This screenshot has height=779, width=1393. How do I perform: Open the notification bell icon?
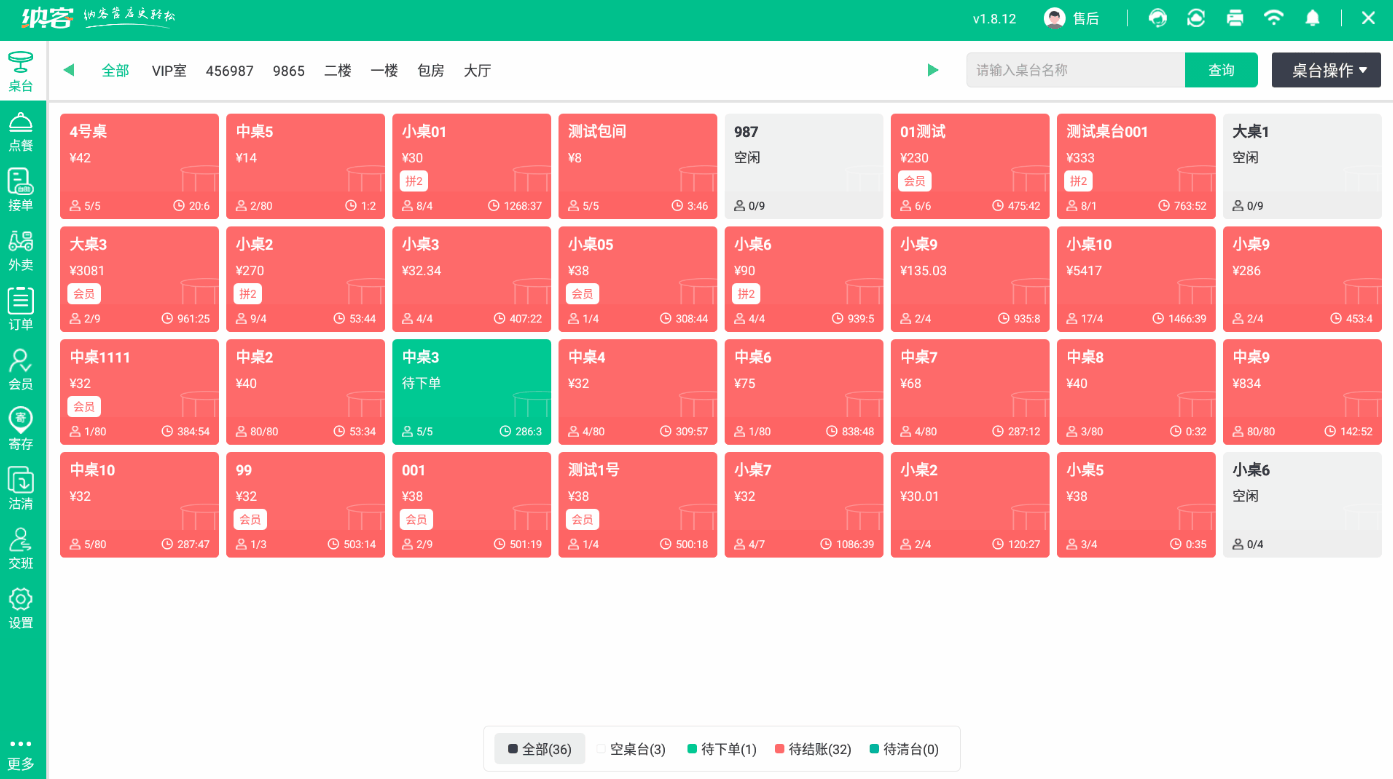[1312, 17]
